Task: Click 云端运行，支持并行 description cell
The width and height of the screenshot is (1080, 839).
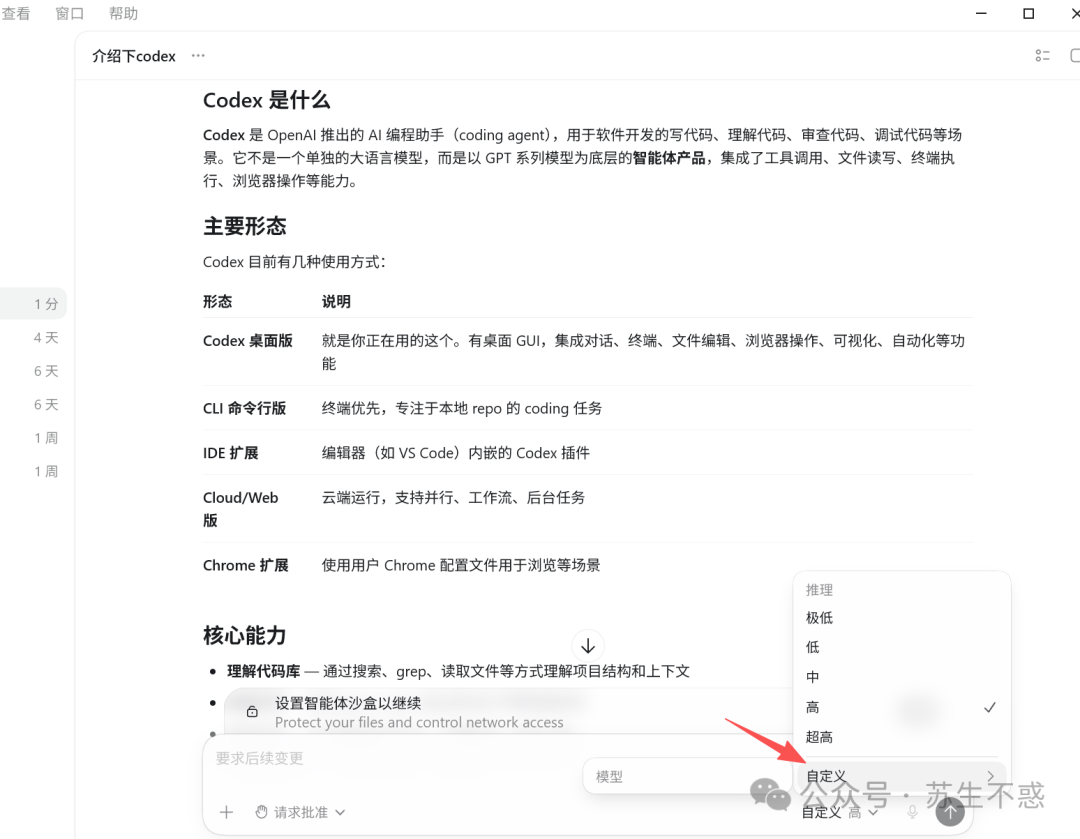Action: (x=453, y=497)
